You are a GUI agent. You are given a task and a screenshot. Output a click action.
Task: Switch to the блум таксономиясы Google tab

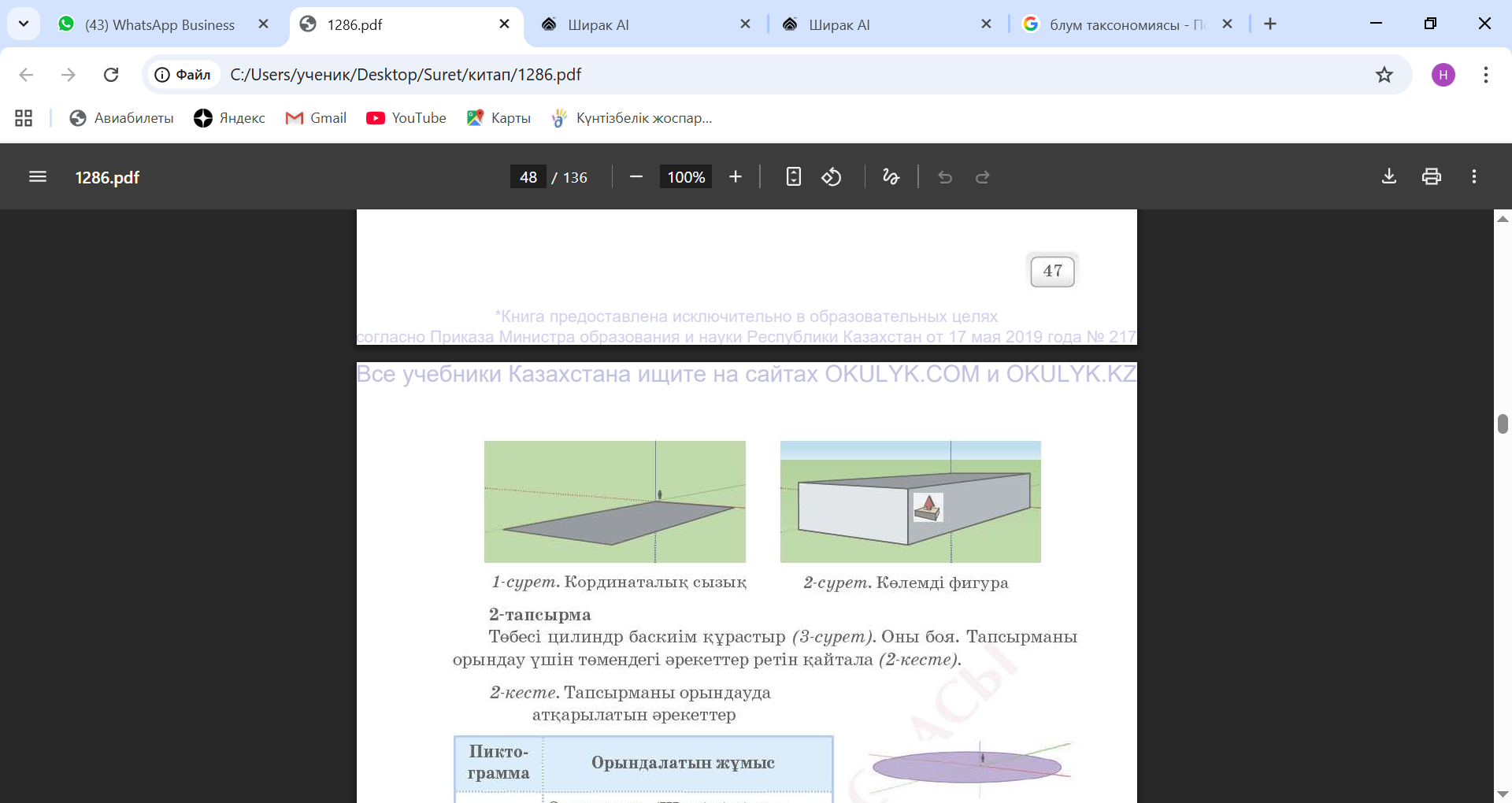(x=1128, y=24)
